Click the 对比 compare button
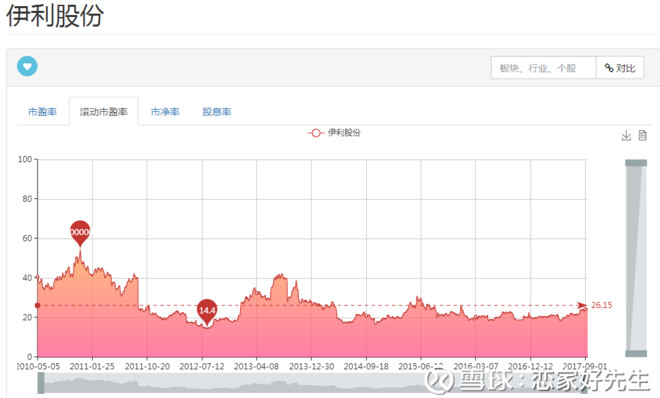Viewport: 660px width, 398px height. coord(620,68)
